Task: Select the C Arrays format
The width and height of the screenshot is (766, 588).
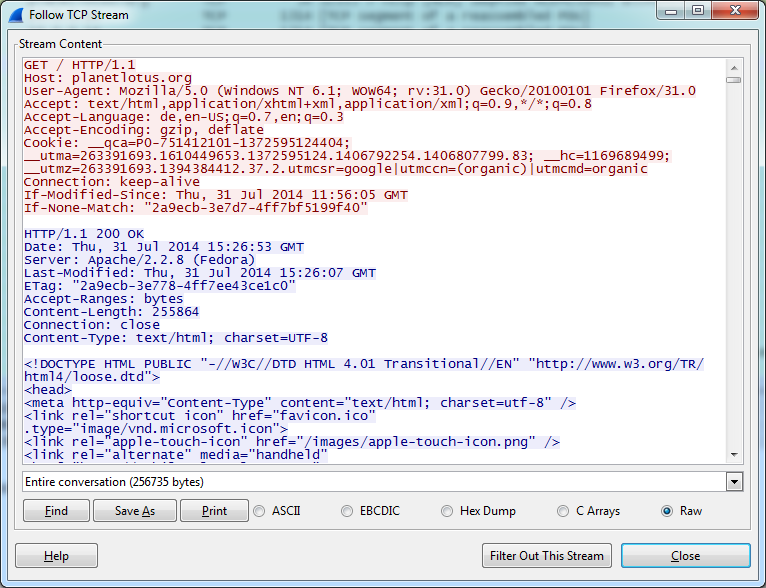Action: (x=563, y=511)
